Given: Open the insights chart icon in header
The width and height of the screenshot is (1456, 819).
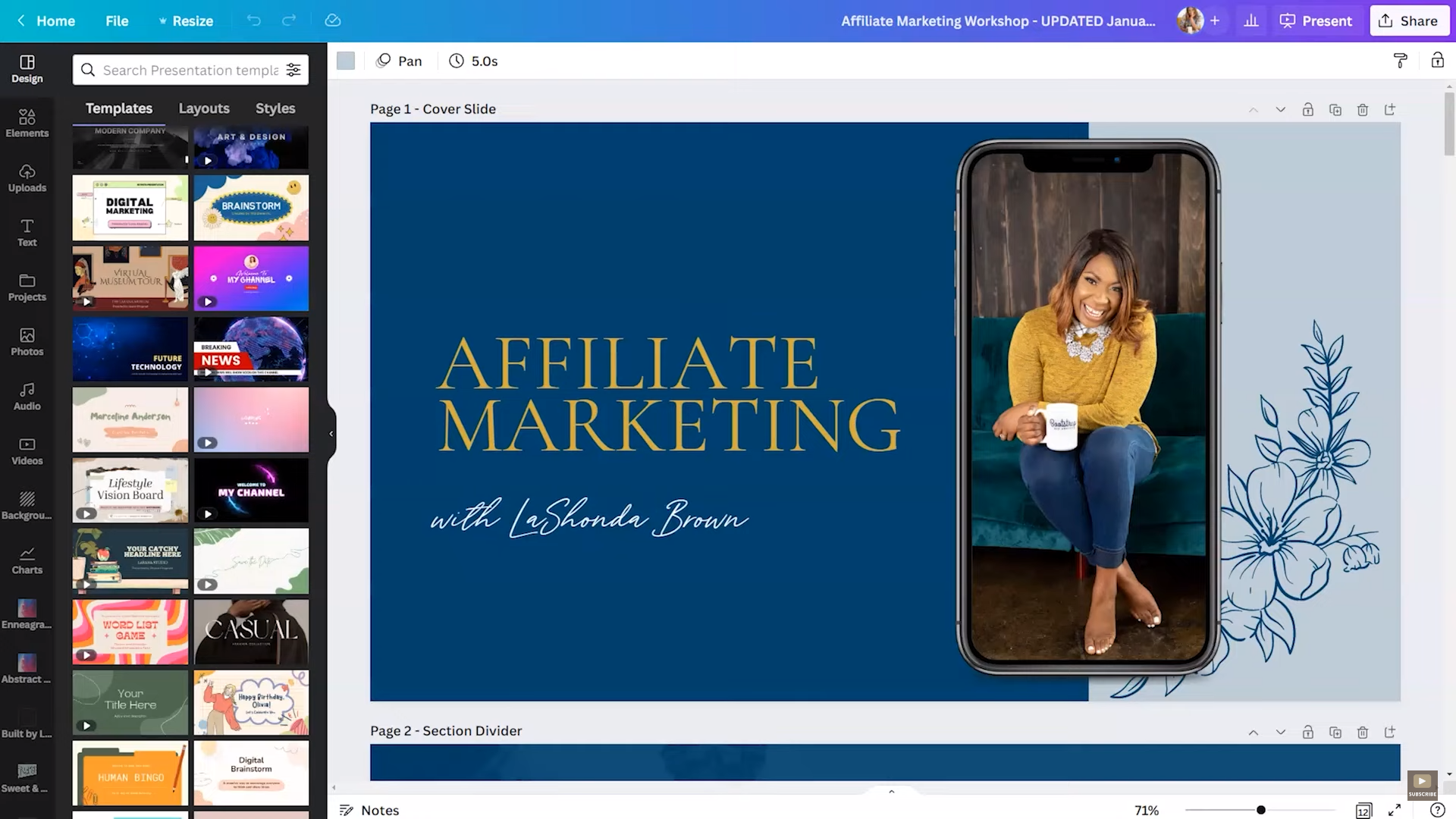Looking at the screenshot, I should pos(1251,20).
